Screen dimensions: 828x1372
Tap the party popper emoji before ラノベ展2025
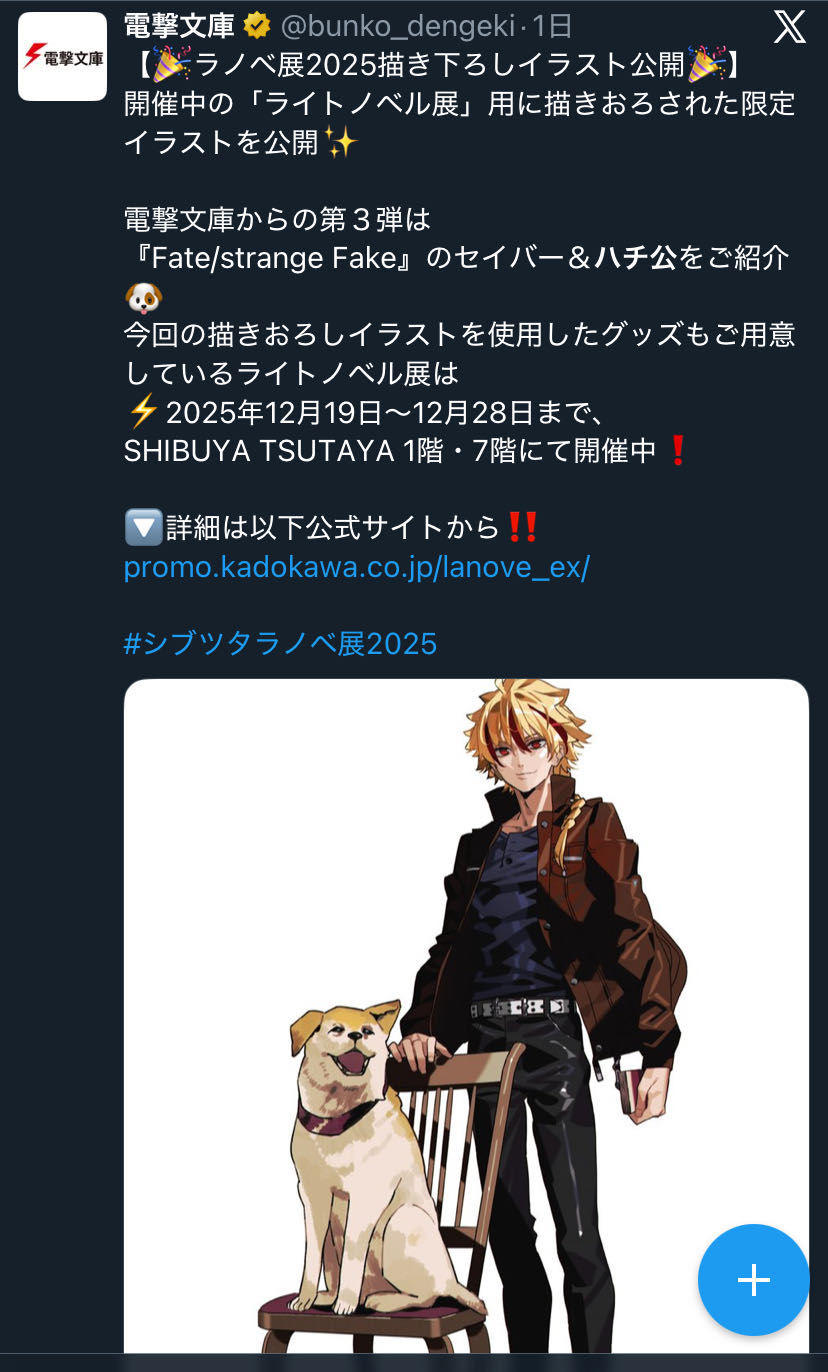click(x=171, y=66)
